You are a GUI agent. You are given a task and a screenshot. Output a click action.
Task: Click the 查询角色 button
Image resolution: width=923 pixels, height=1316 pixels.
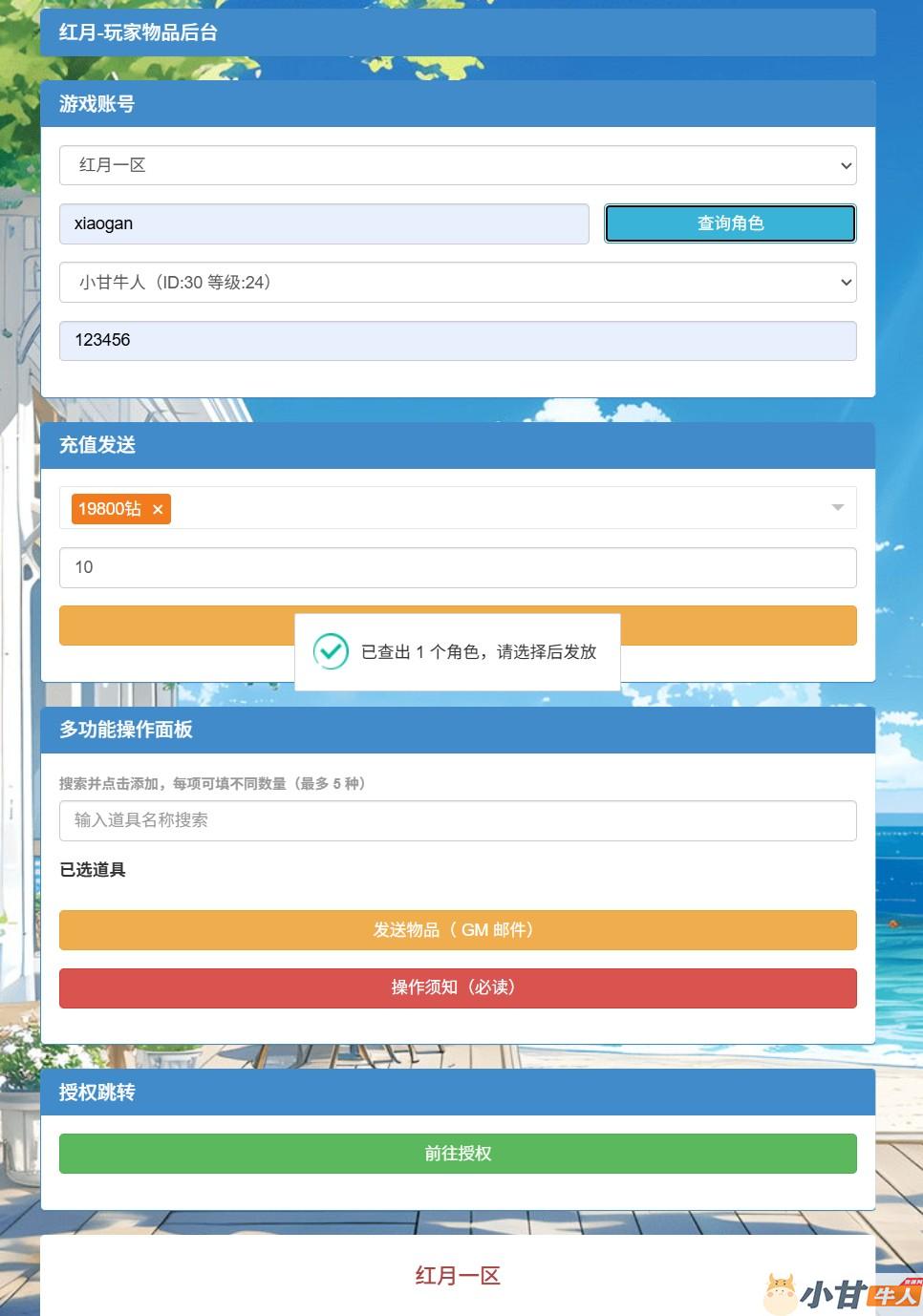[730, 223]
